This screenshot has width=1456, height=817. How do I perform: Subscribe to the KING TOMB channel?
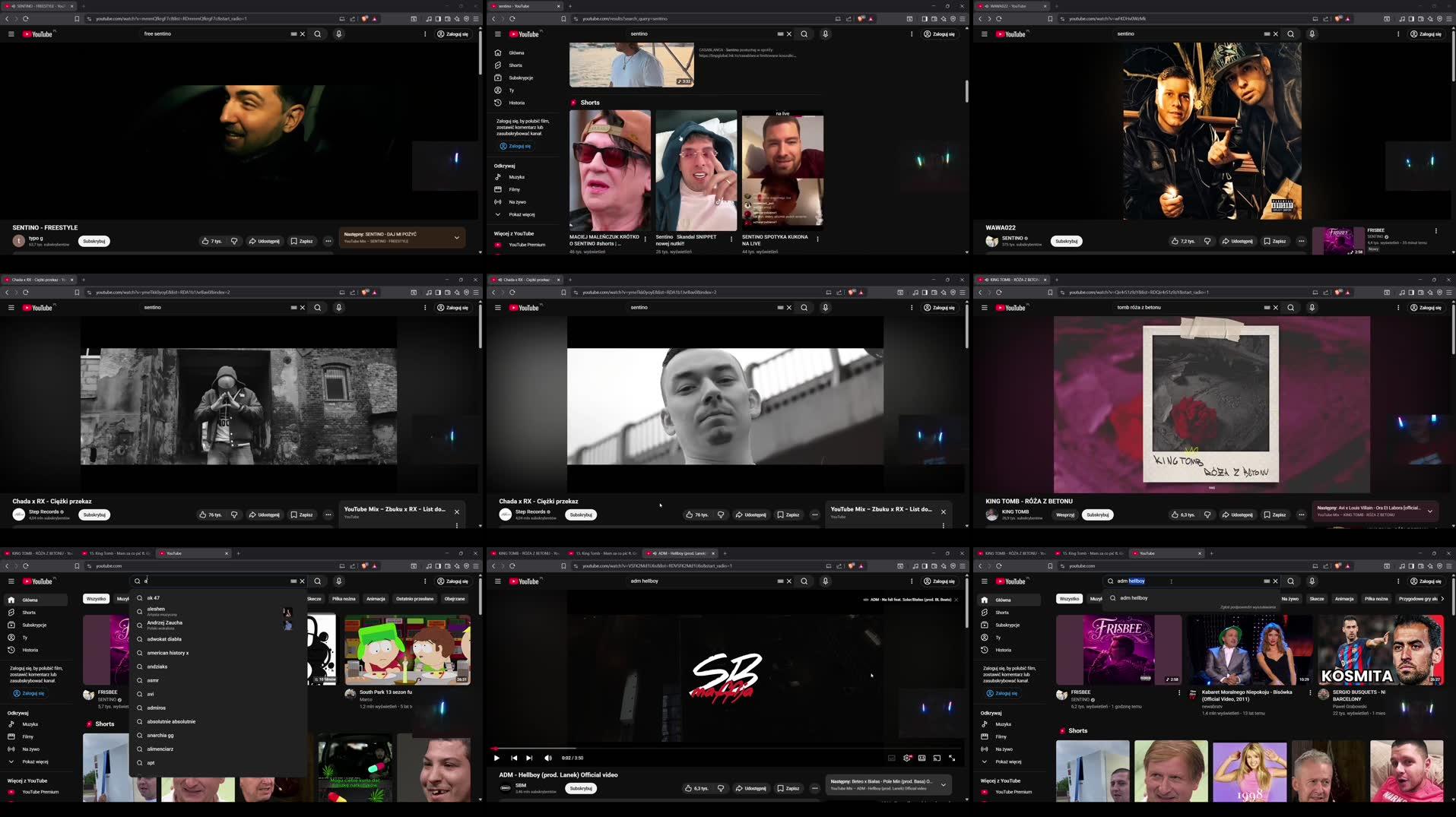1097,515
